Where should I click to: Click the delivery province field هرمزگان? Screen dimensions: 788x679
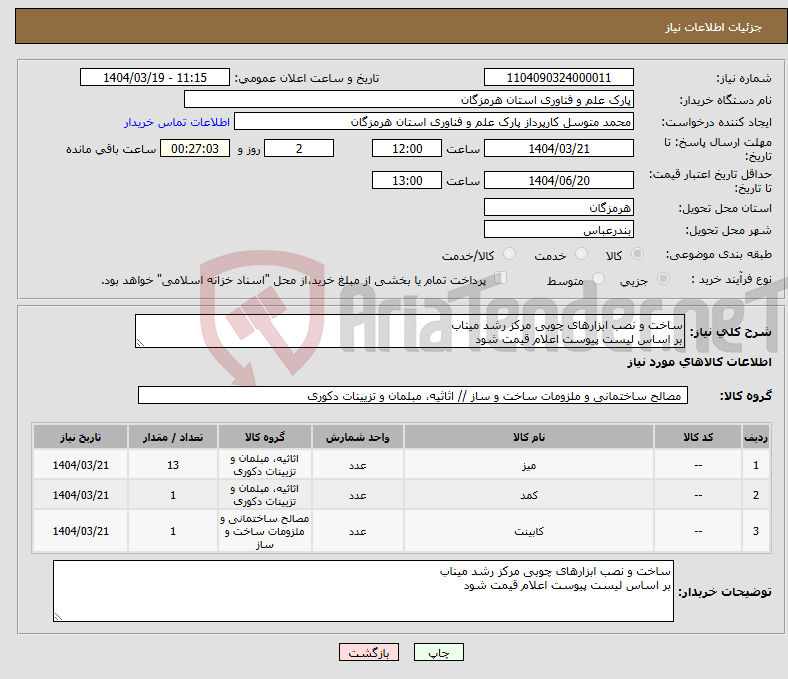(558, 207)
